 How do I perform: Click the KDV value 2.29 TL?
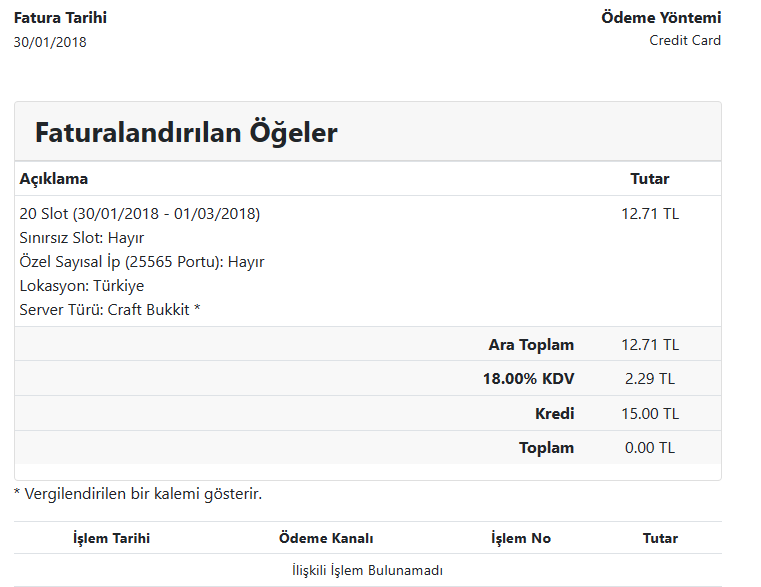pos(650,379)
